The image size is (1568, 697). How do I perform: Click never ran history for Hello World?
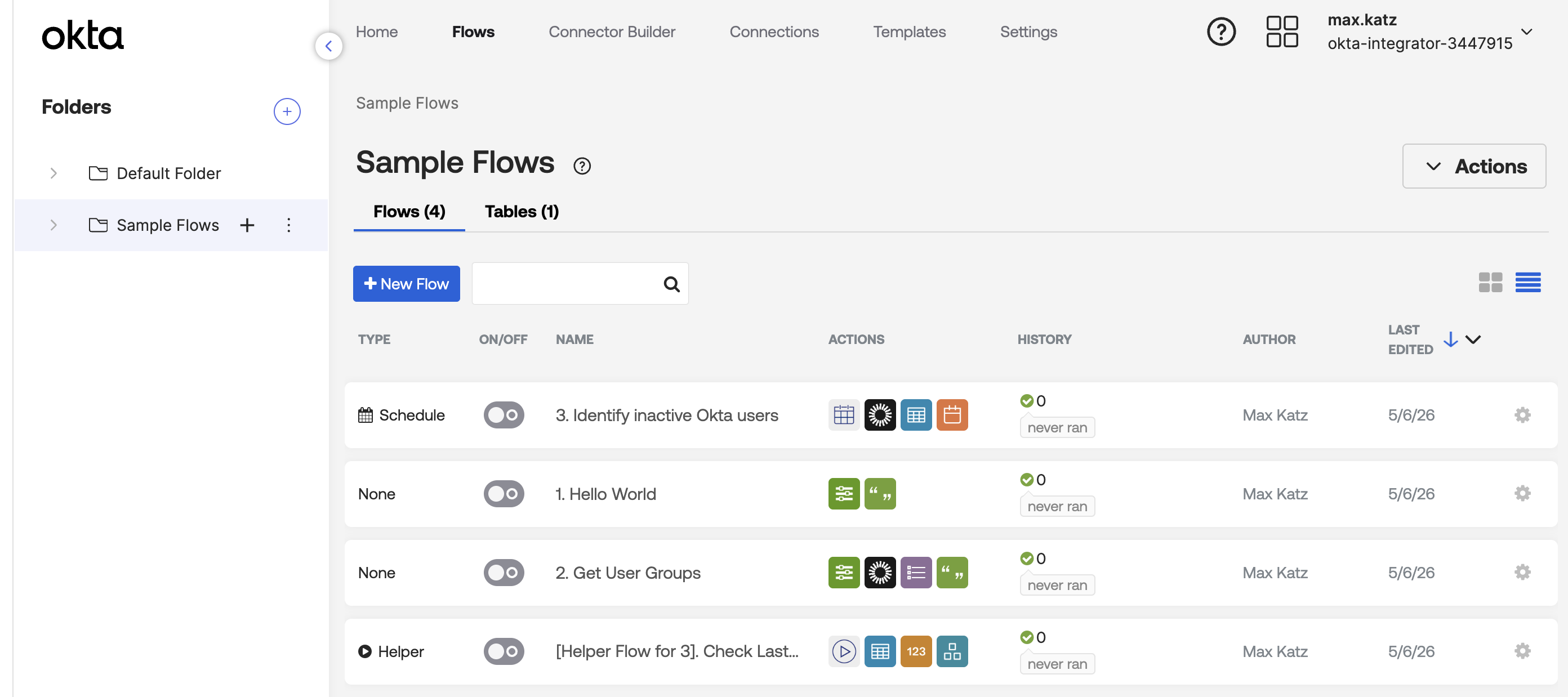click(1057, 507)
